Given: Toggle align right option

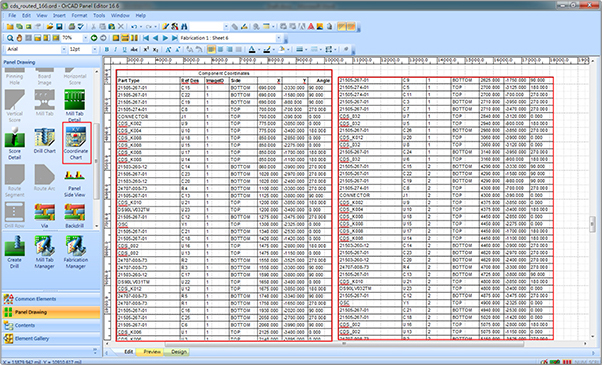Looking at the screenshot, I should tap(230, 50).
